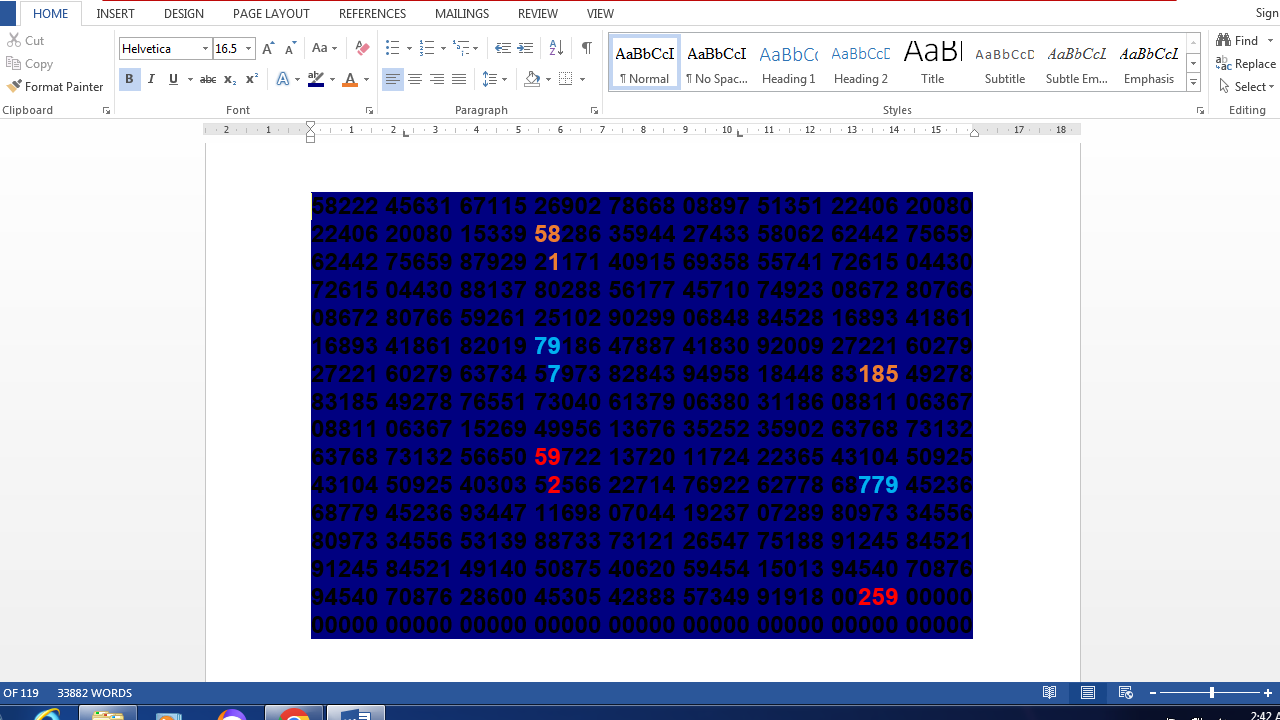Image resolution: width=1280 pixels, height=720 pixels.
Task: Click the Replace button in Editing
Action: point(1246,63)
